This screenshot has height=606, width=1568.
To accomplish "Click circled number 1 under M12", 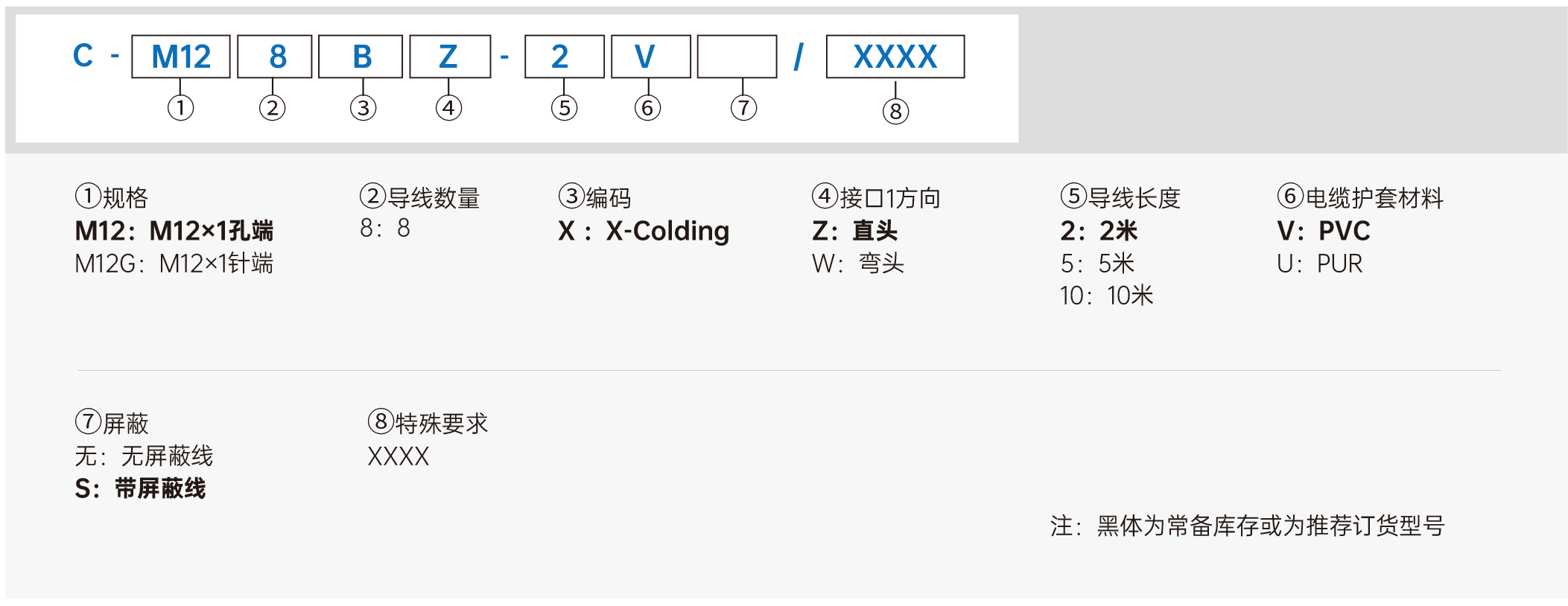I will click(x=181, y=108).
